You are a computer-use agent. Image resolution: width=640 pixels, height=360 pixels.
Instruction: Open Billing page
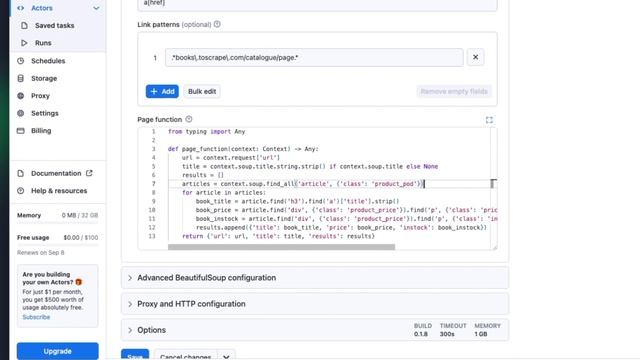tap(41, 131)
